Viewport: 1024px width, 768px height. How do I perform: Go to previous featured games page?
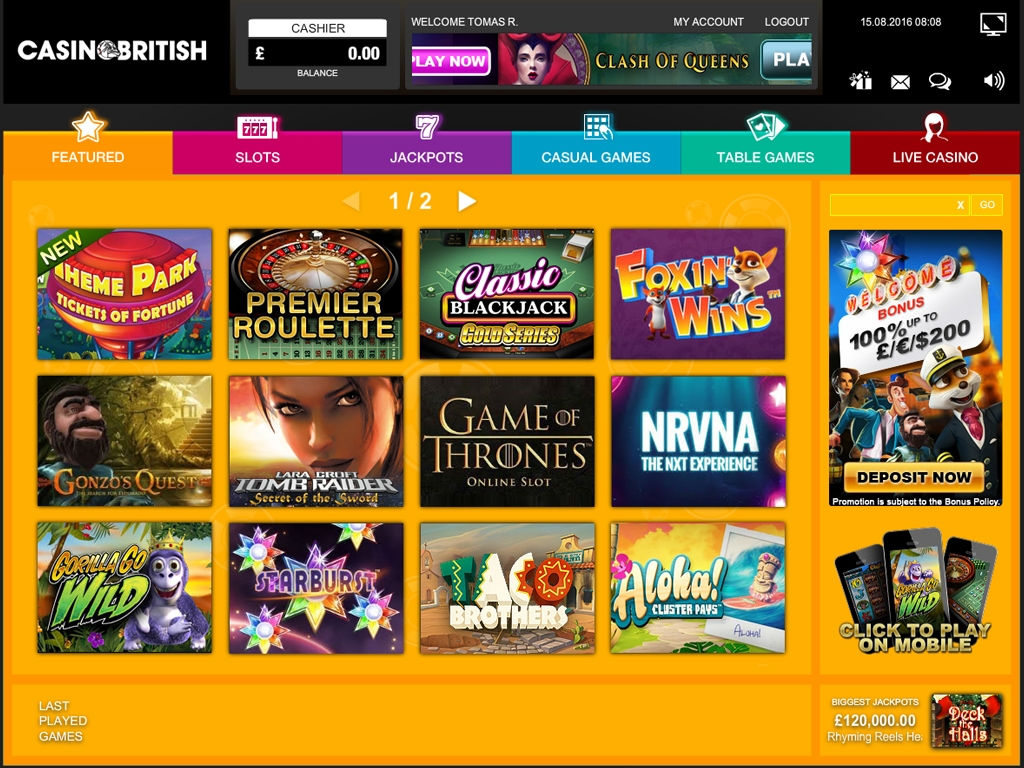pyautogui.click(x=351, y=201)
